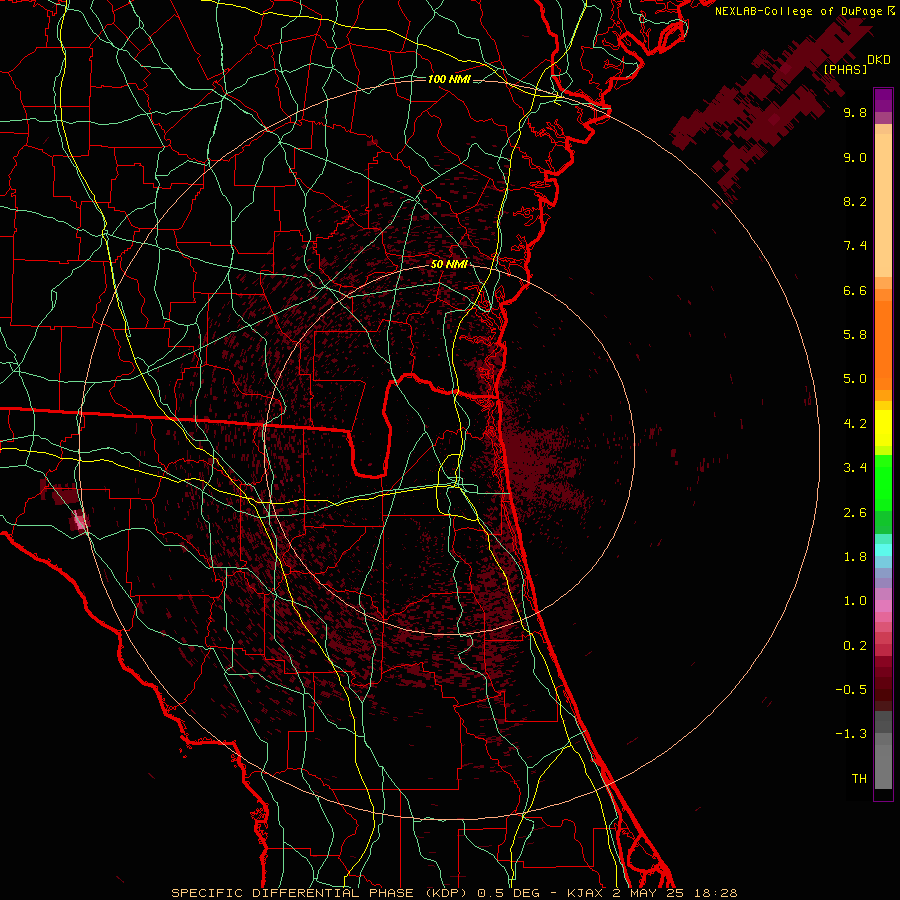Pick the light peach segment of the color bar
900x900 pixels.
[883, 205]
